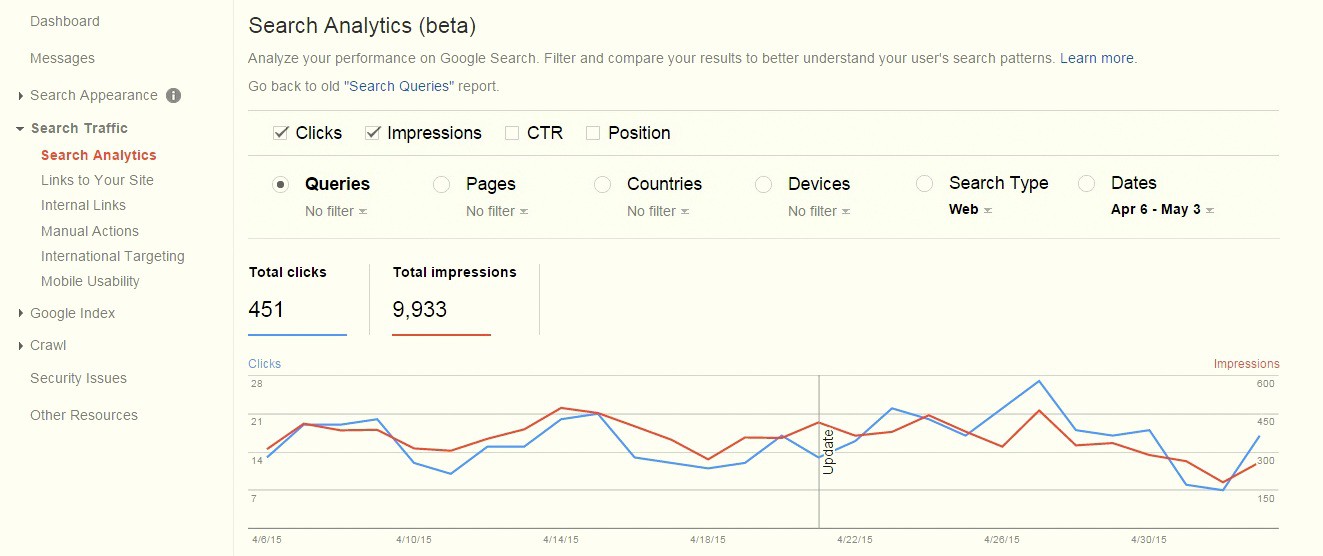Viewport: 1323px width, 556px height.
Task: Open the Apr 6 - May 3 date dropdown
Action: point(1163,210)
